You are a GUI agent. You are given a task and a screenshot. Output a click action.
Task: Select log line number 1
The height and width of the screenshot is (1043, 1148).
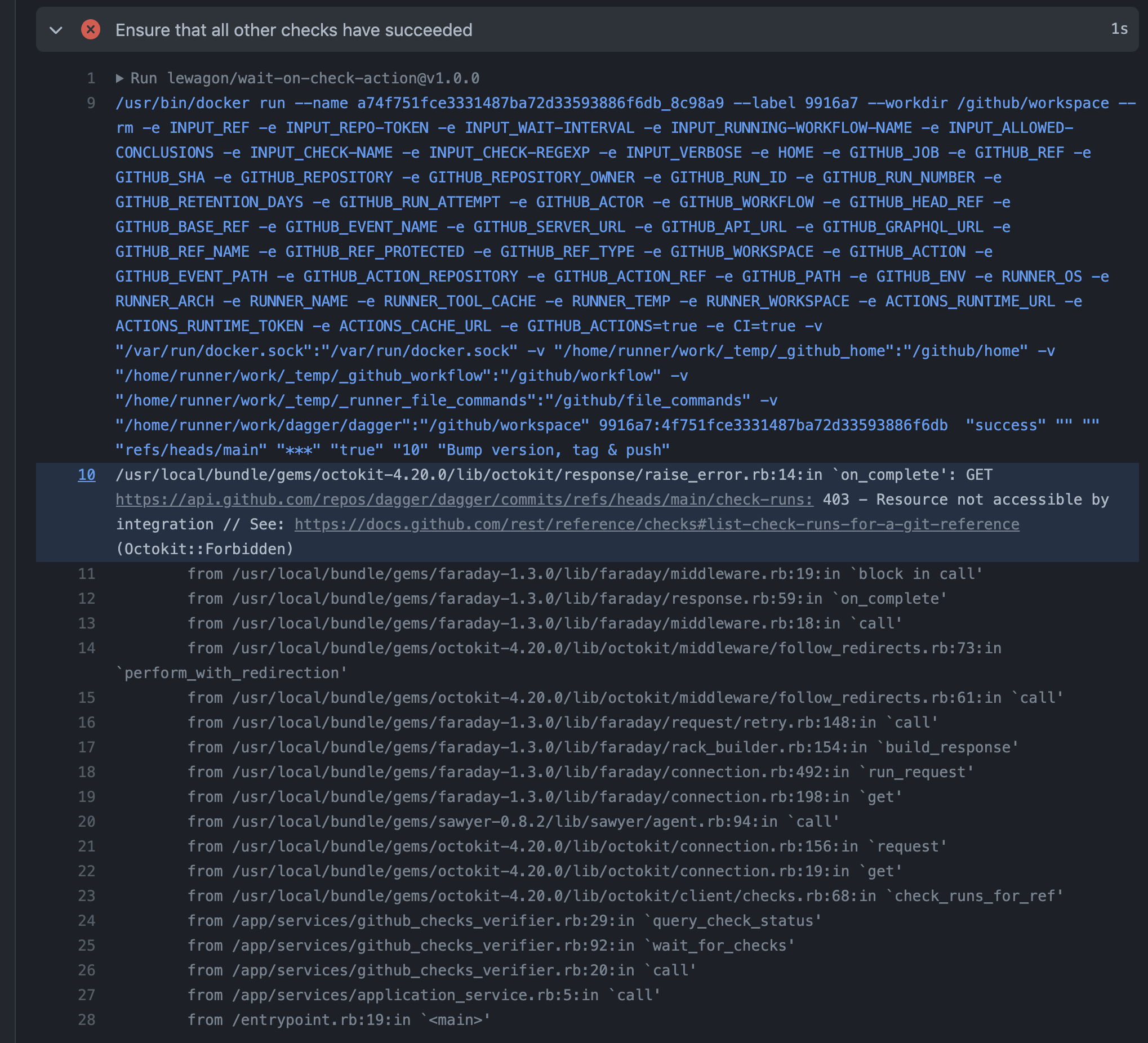click(x=91, y=79)
